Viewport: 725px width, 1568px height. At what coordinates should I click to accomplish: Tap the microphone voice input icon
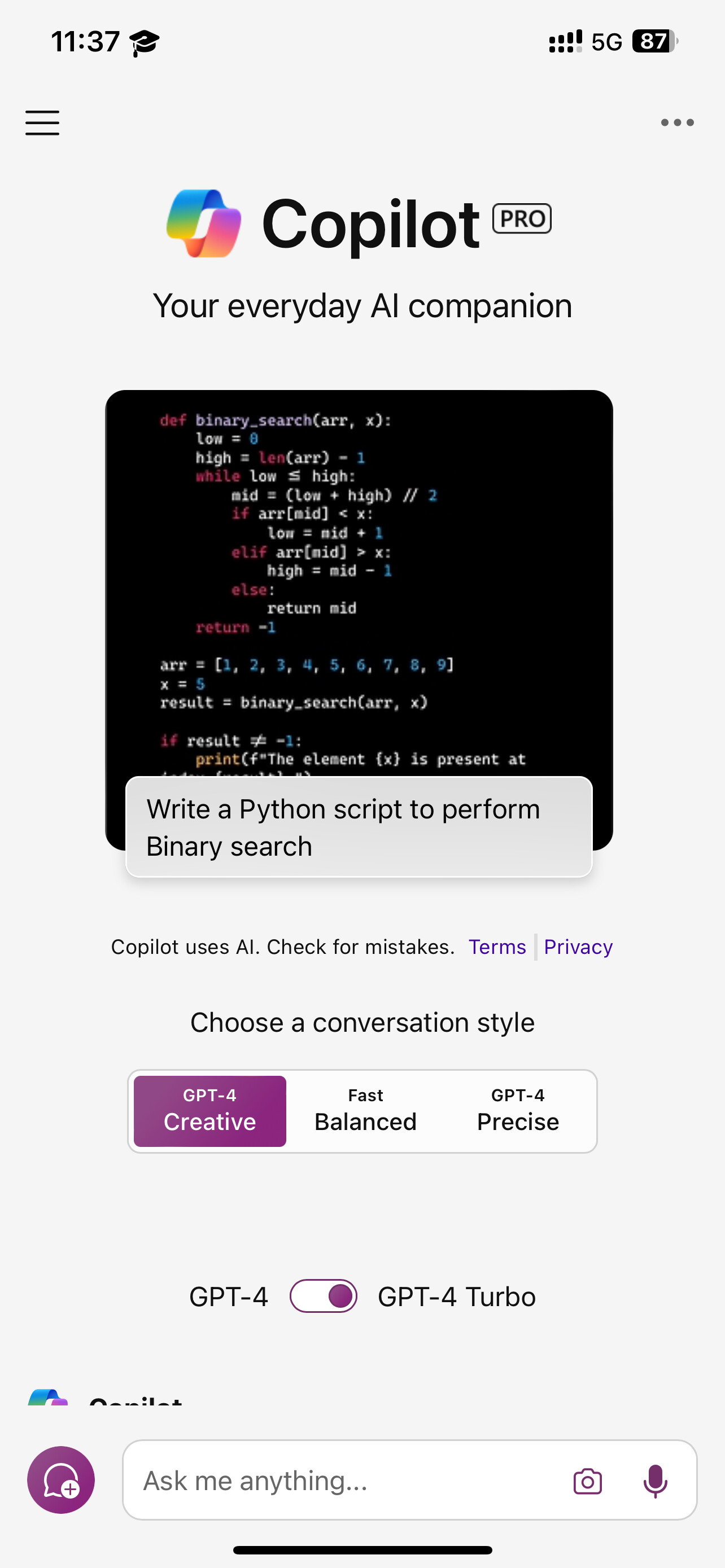click(x=655, y=1481)
